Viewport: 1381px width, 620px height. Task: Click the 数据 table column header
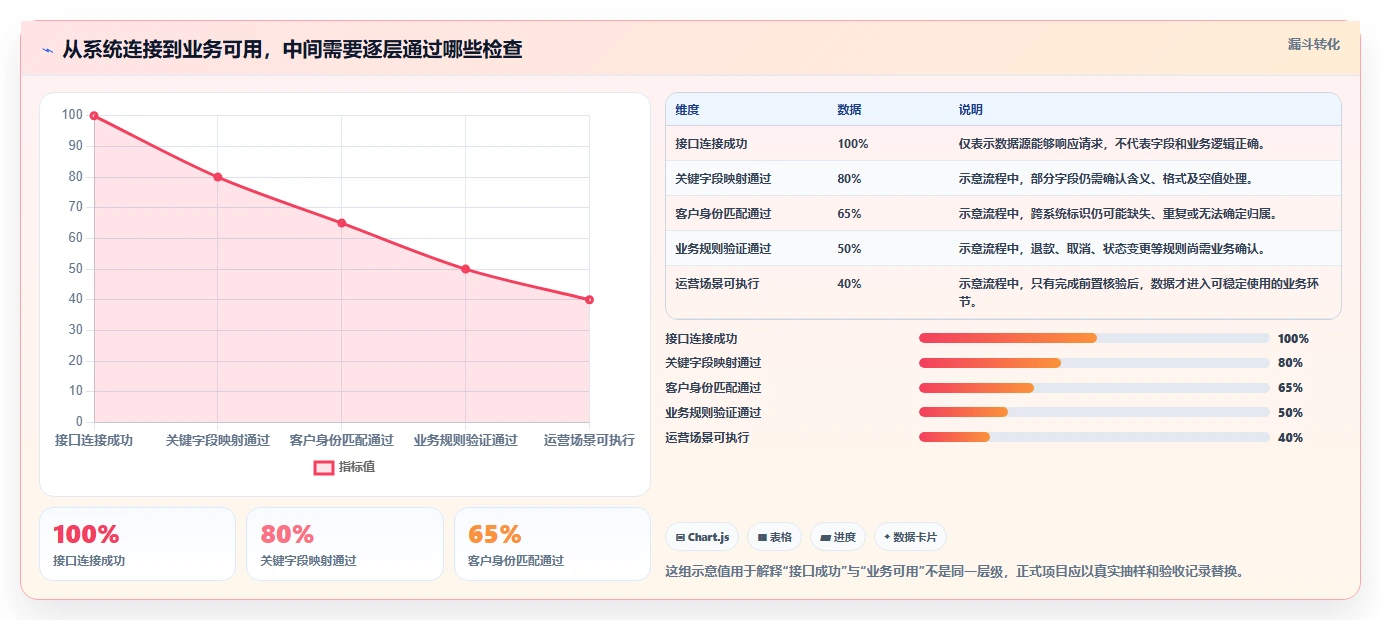(x=849, y=110)
